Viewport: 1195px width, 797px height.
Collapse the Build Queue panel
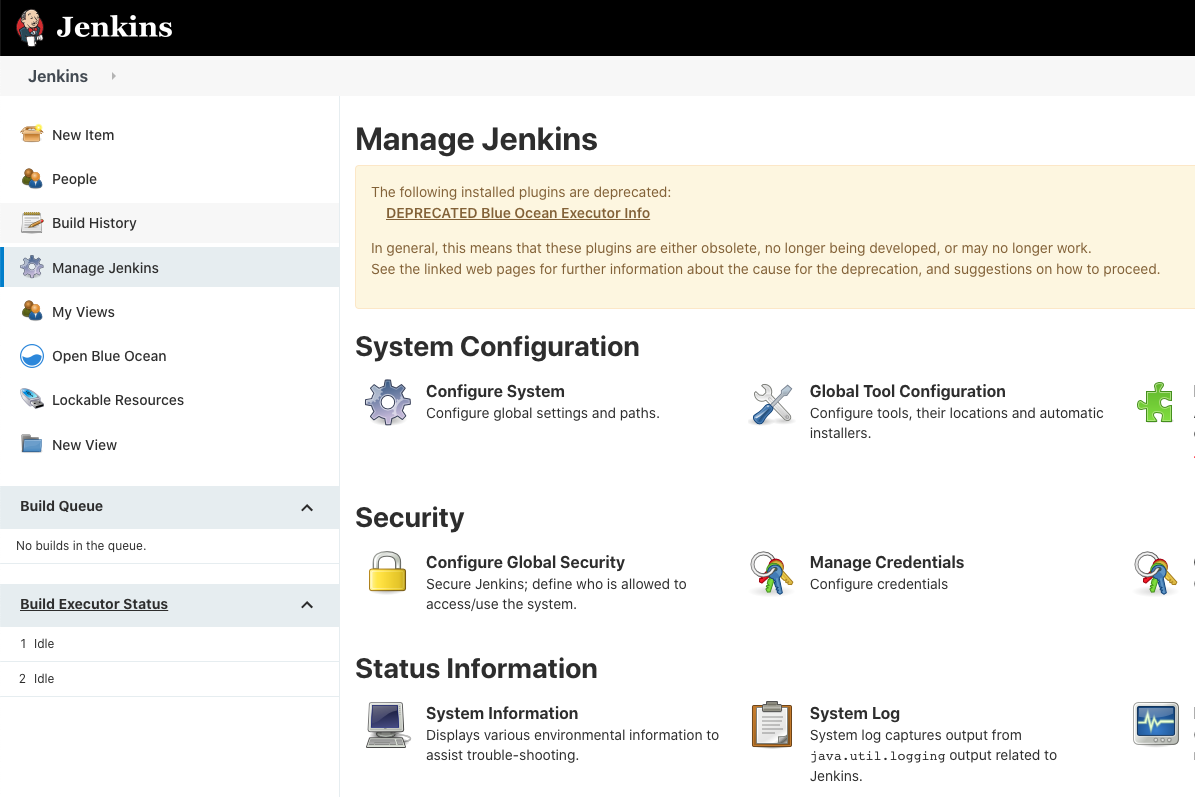click(x=307, y=507)
